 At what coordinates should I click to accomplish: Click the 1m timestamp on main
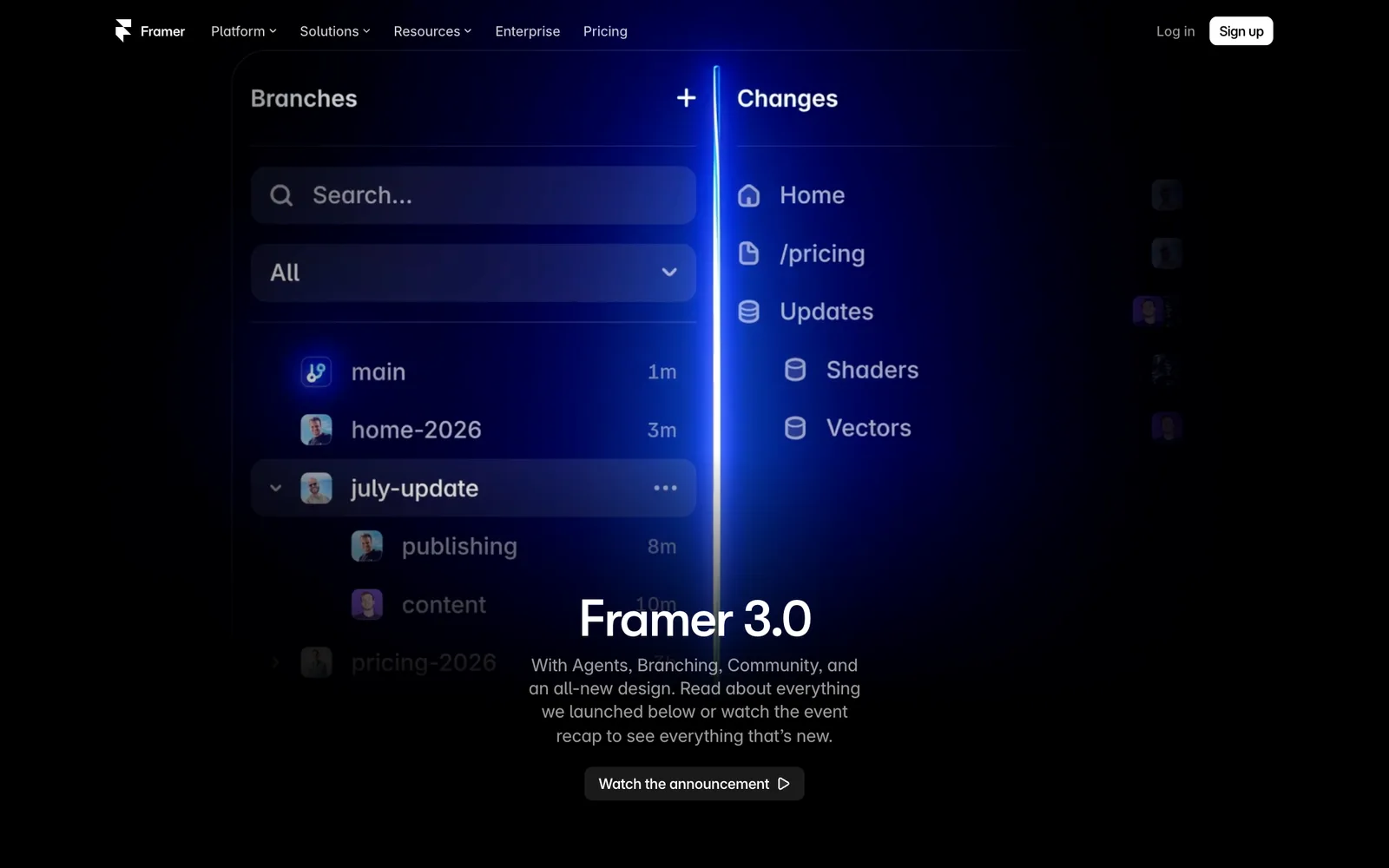pyautogui.click(x=662, y=372)
